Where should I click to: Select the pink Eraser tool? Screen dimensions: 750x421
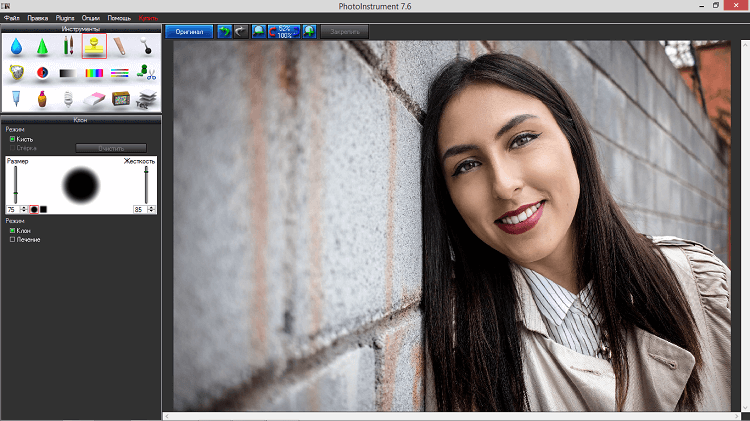coord(94,98)
